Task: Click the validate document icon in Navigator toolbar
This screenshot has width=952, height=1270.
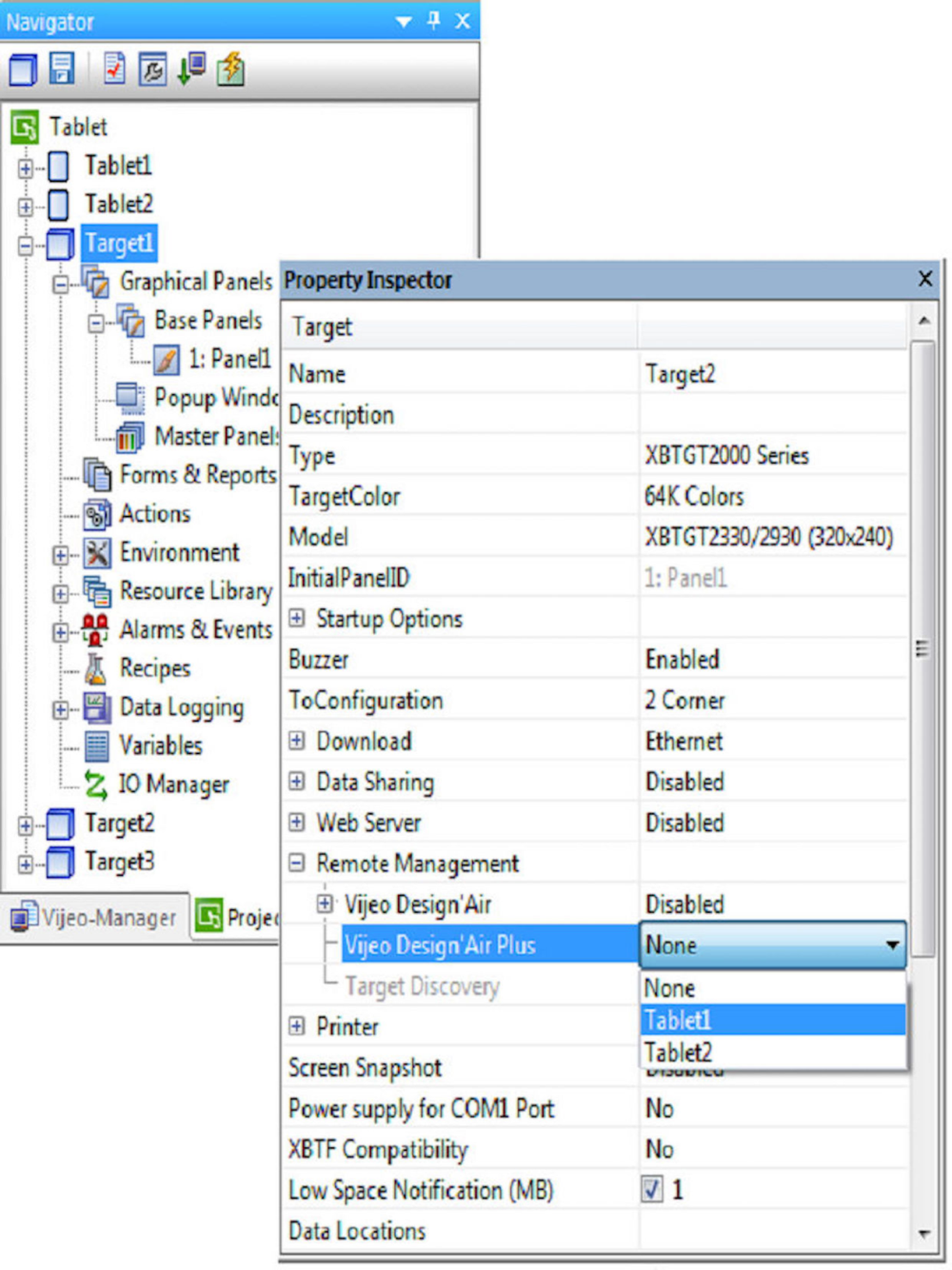Action: [114, 69]
